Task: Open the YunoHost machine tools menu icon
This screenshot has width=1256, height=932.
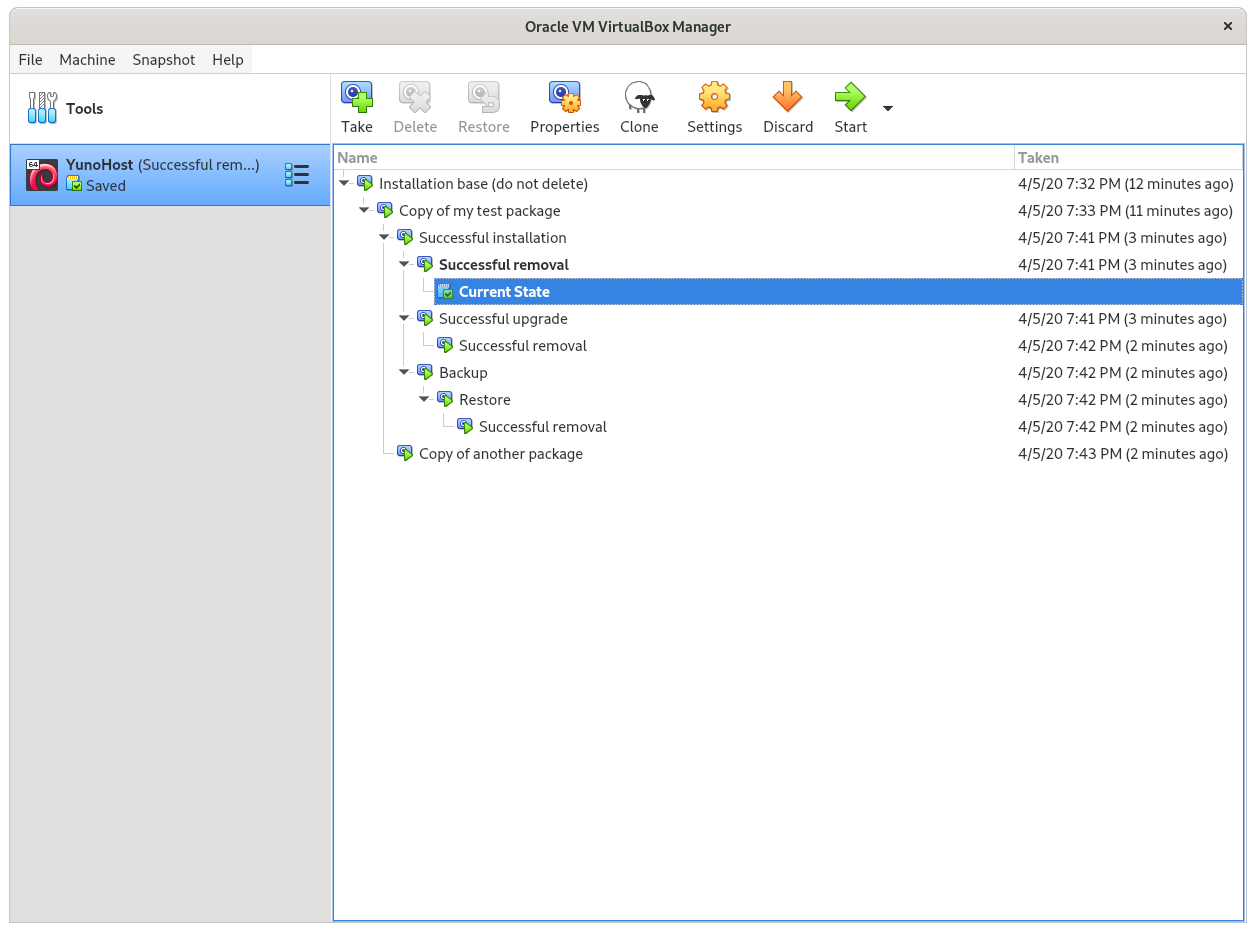Action: [x=297, y=175]
